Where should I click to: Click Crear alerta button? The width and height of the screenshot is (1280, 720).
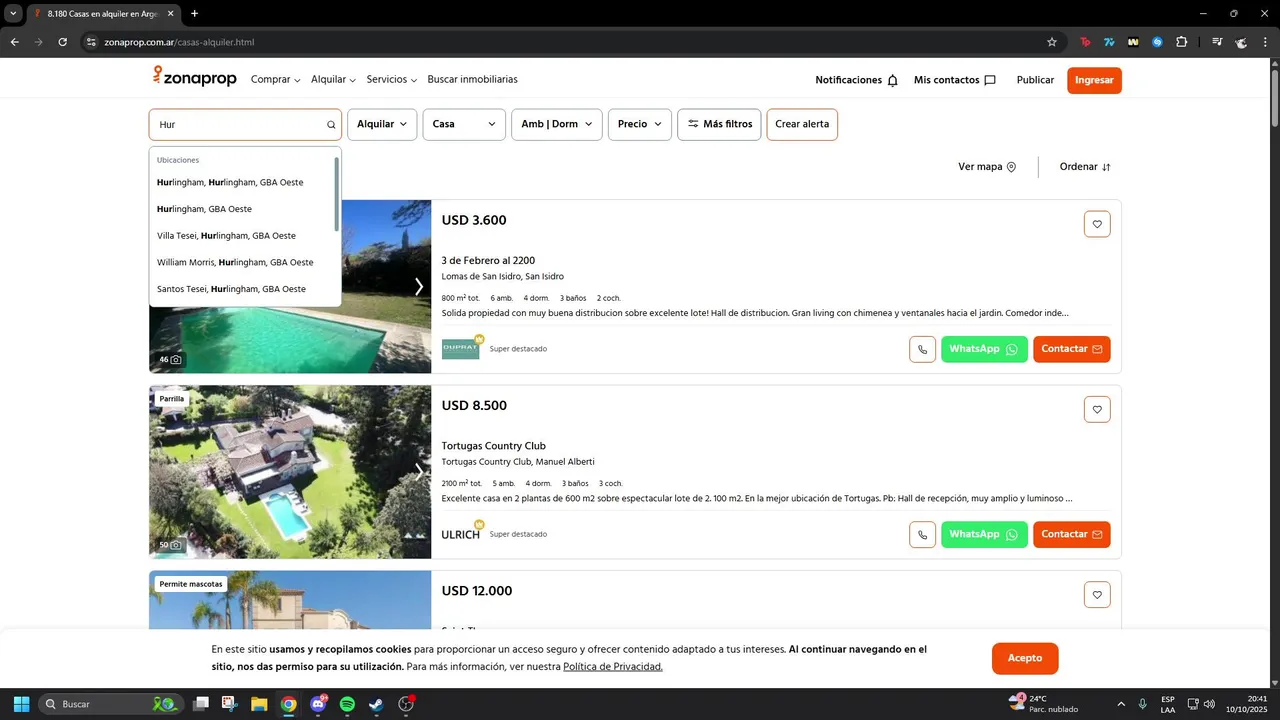[802, 125]
